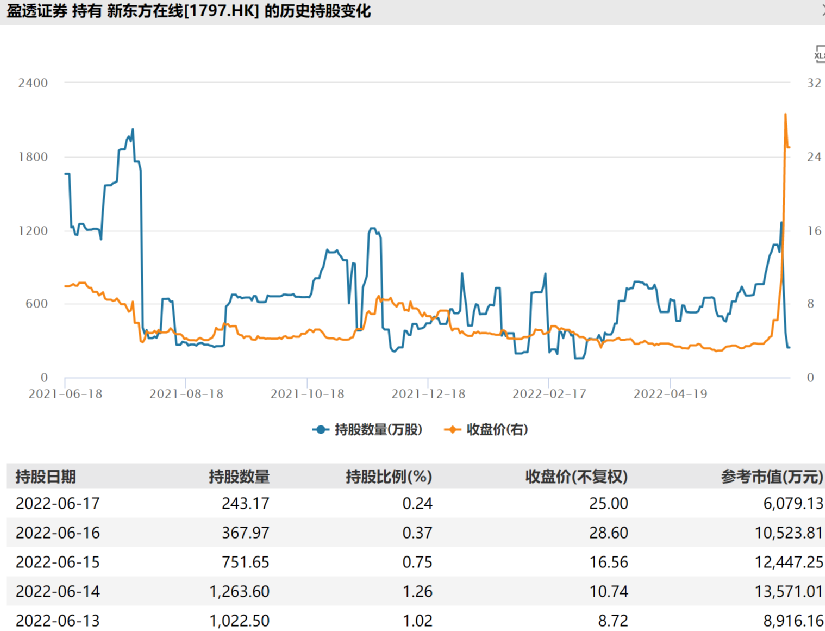Screen dimensions: 825x631
Task: Sort by the 收盘价(不复权) column header
Action: tap(577, 477)
